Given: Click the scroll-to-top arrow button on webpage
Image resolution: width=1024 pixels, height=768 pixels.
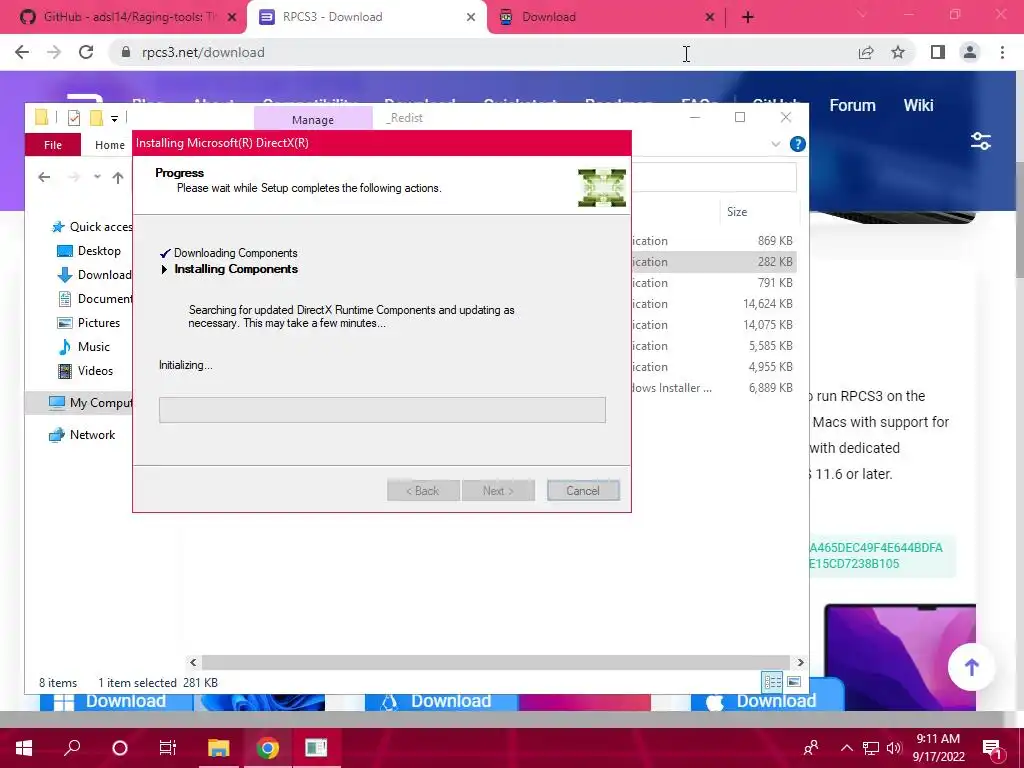Looking at the screenshot, I should 971,667.
